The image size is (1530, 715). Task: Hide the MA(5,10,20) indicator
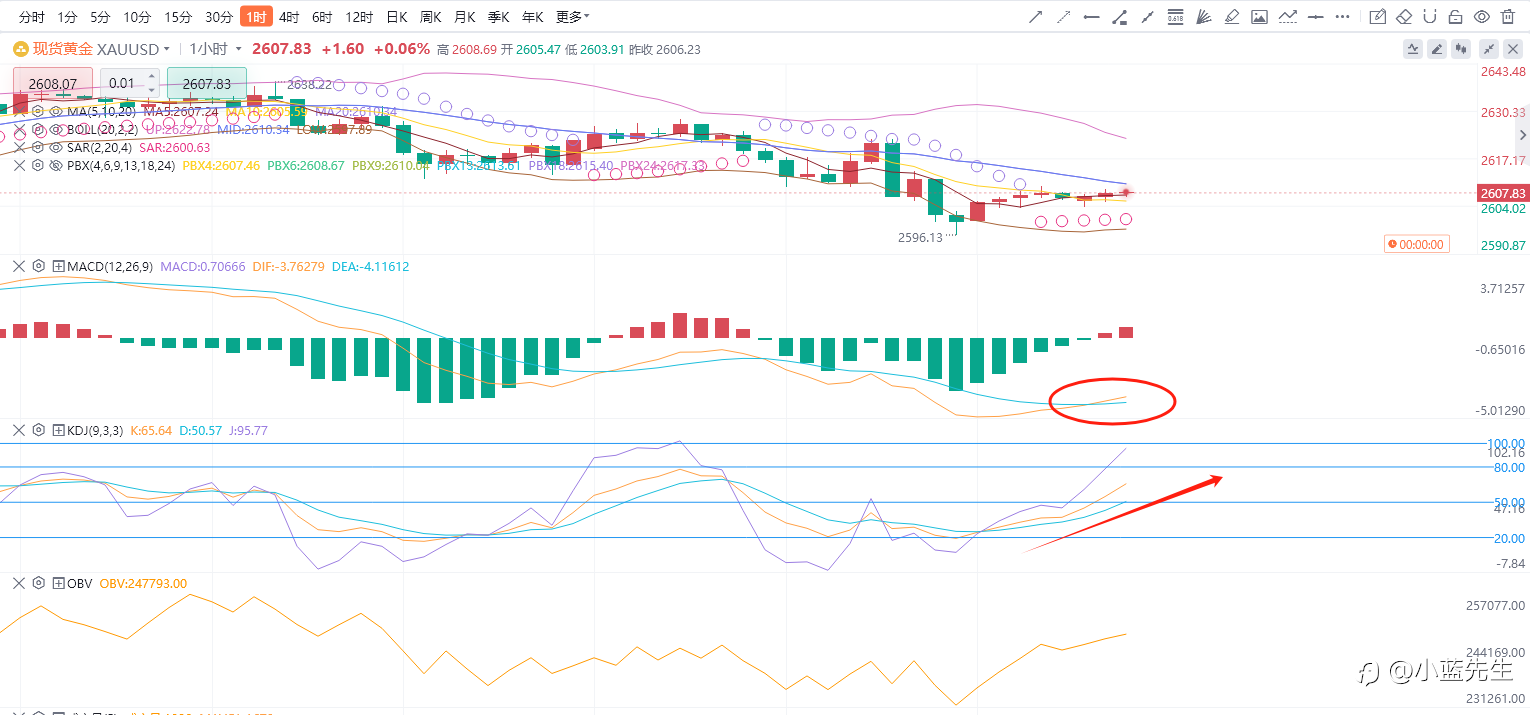pos(56,111)
